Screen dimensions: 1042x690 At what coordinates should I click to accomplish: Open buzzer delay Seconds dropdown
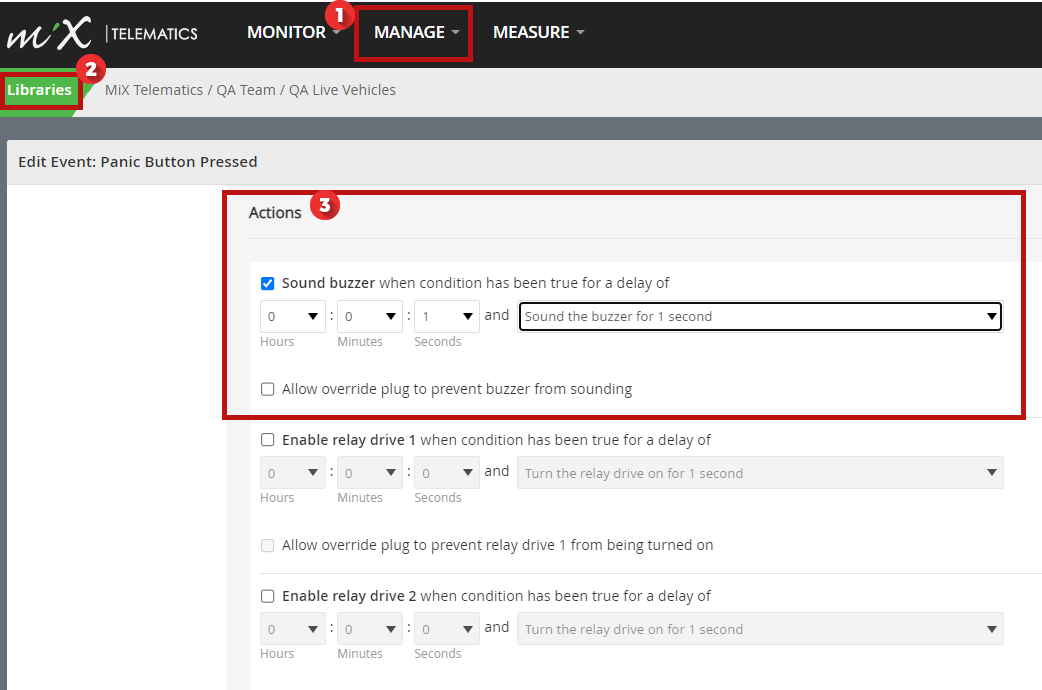coord(447,316)
